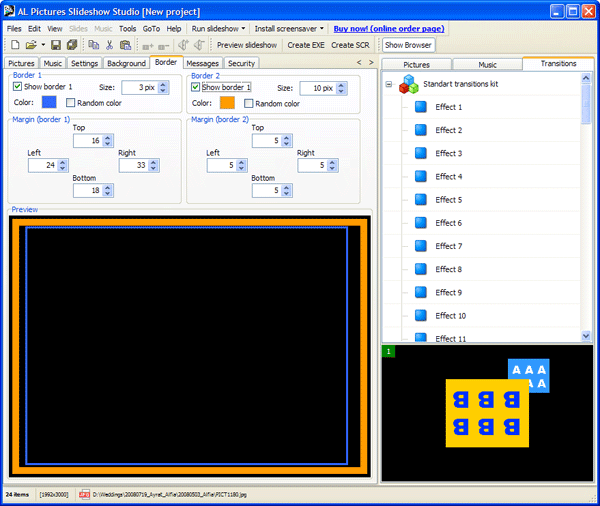Image resolution: width=600 pixels, height=506 pixels.
Task: Uncheck Show border 1 in Border 1 group
Action: 17,87
